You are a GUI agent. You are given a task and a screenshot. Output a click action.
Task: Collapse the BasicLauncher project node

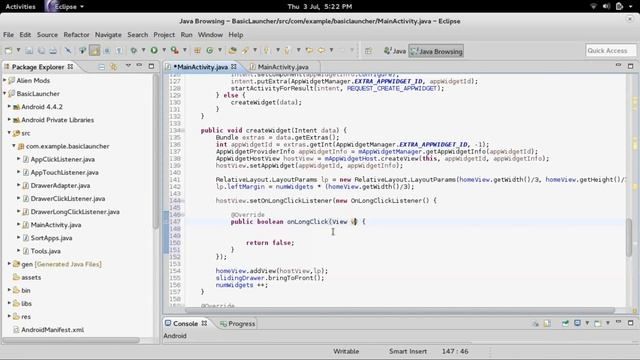tap(4, 93)
